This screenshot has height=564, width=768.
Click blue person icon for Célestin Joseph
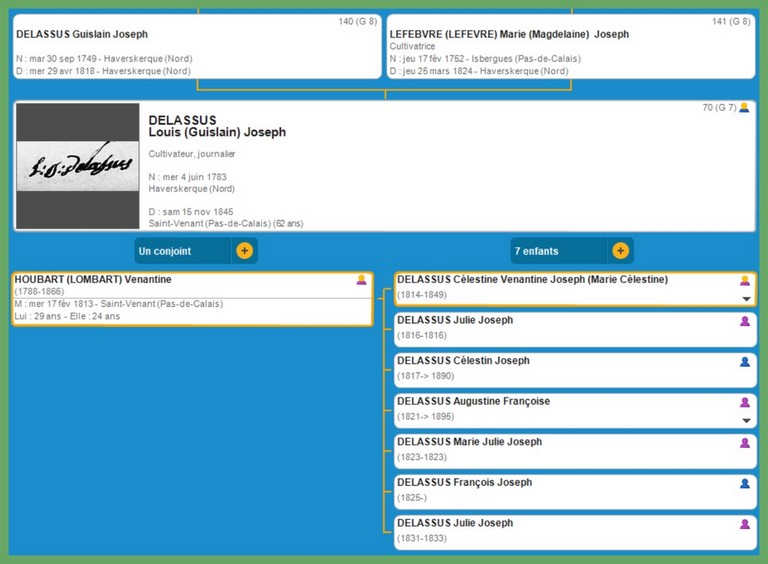pos(744,362)
